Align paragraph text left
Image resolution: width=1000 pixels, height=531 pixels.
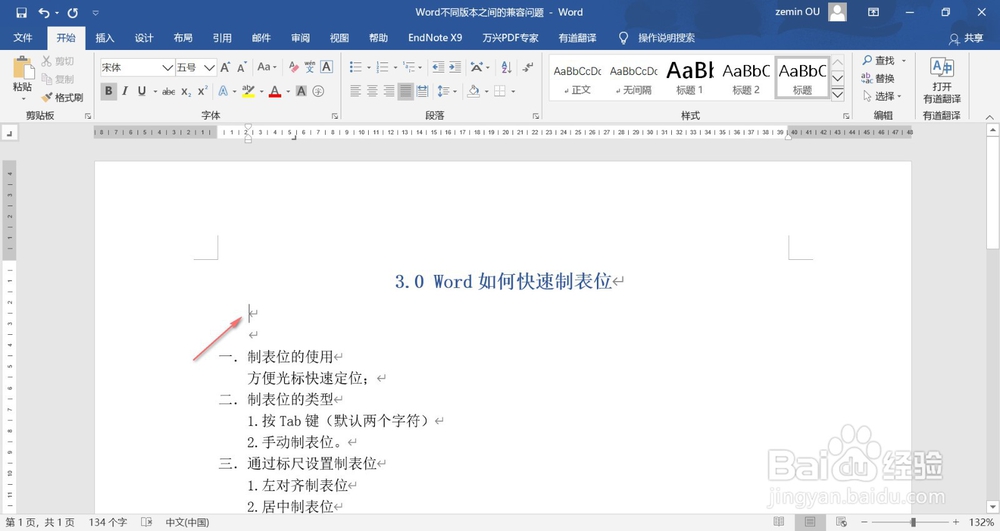(356, 91)
